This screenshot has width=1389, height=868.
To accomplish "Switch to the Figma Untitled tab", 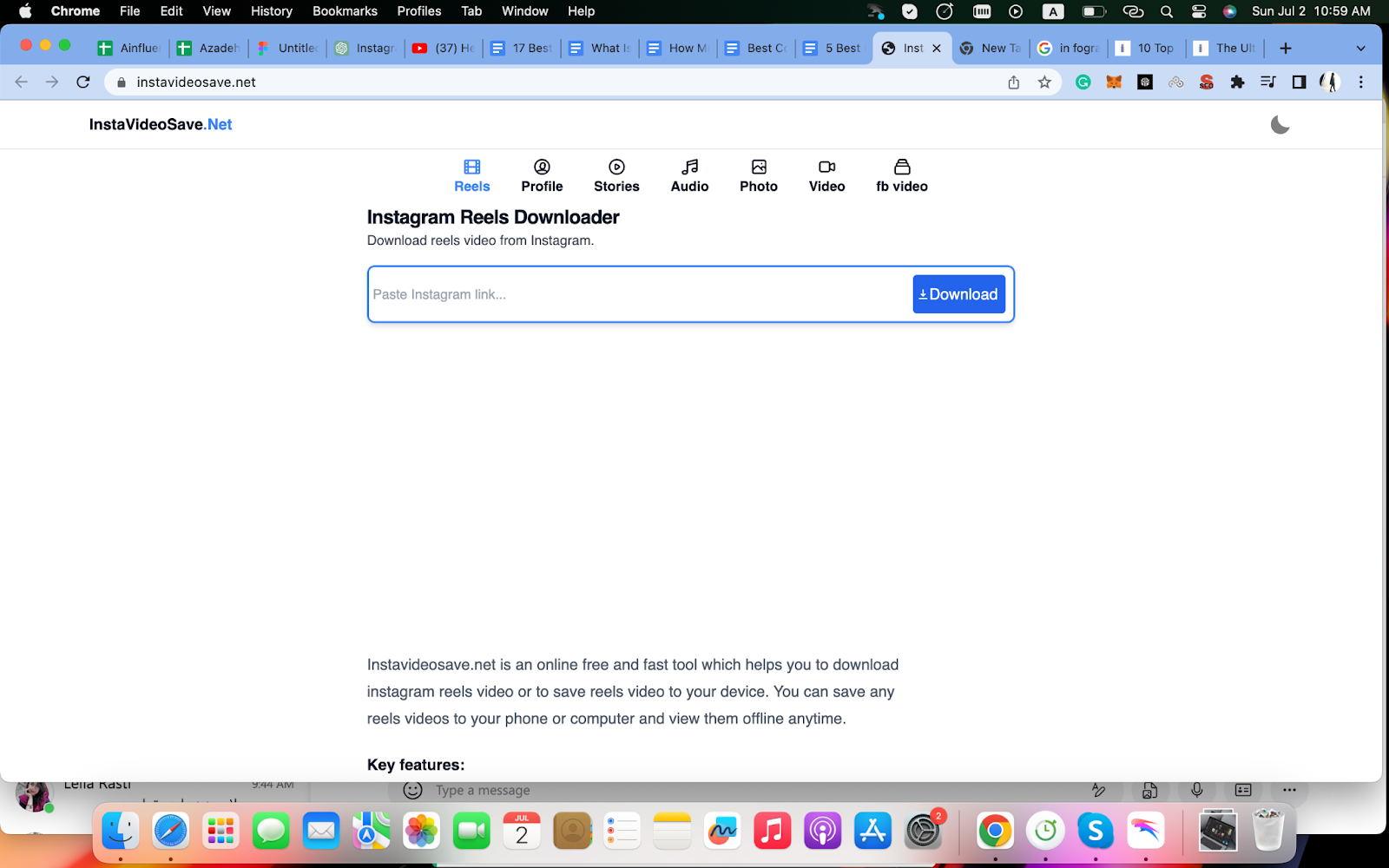I will [287, 49].
